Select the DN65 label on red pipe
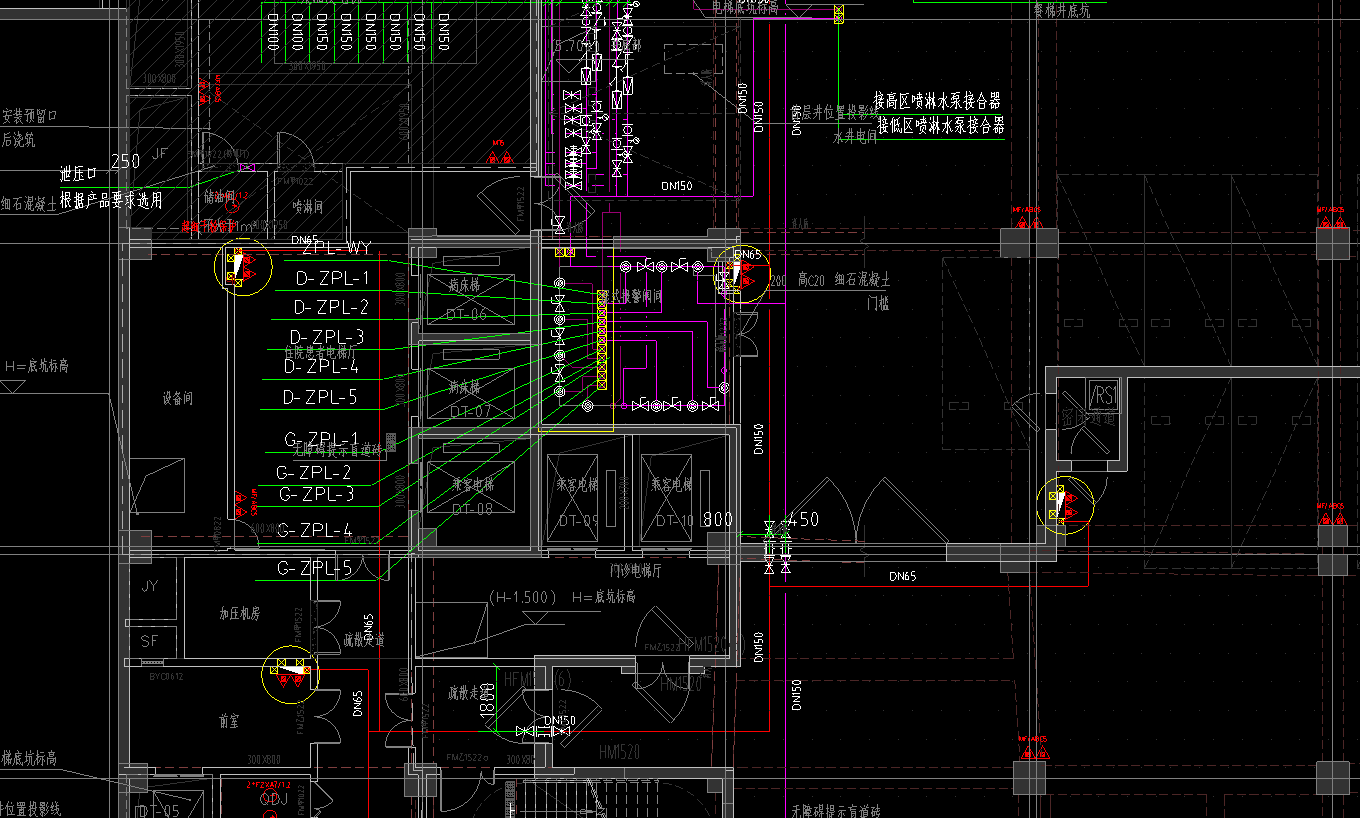The width and height of the screenshot is (1360, 818). [x=903, y=576]
